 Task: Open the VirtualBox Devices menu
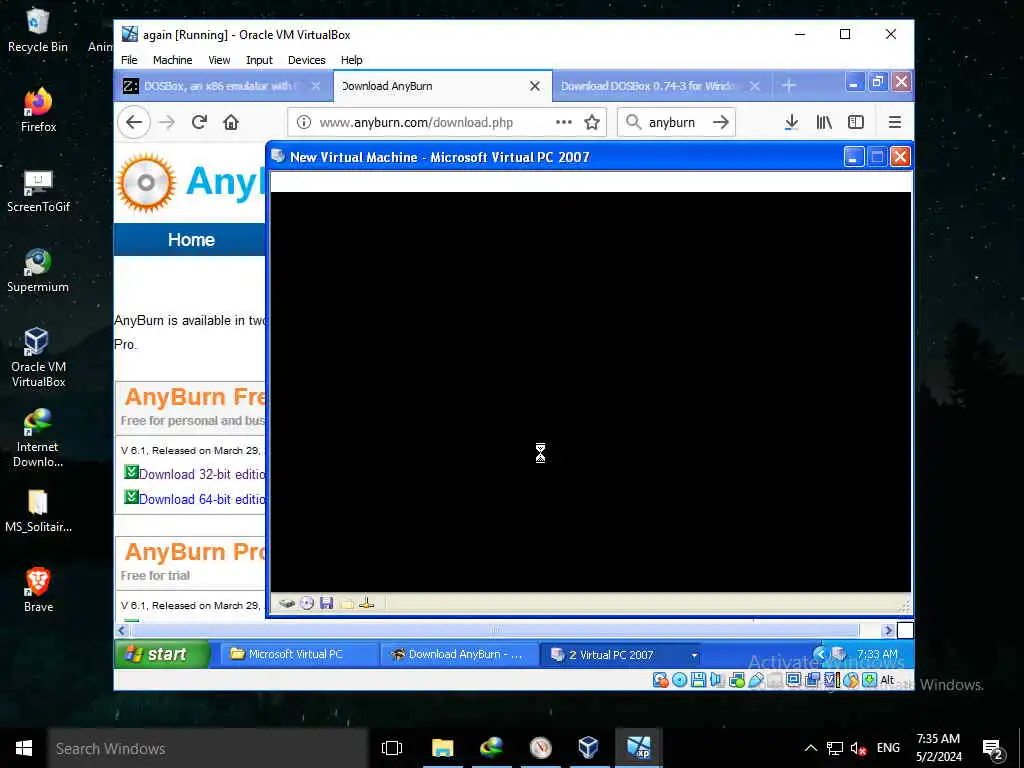click(x=306, y=60)
